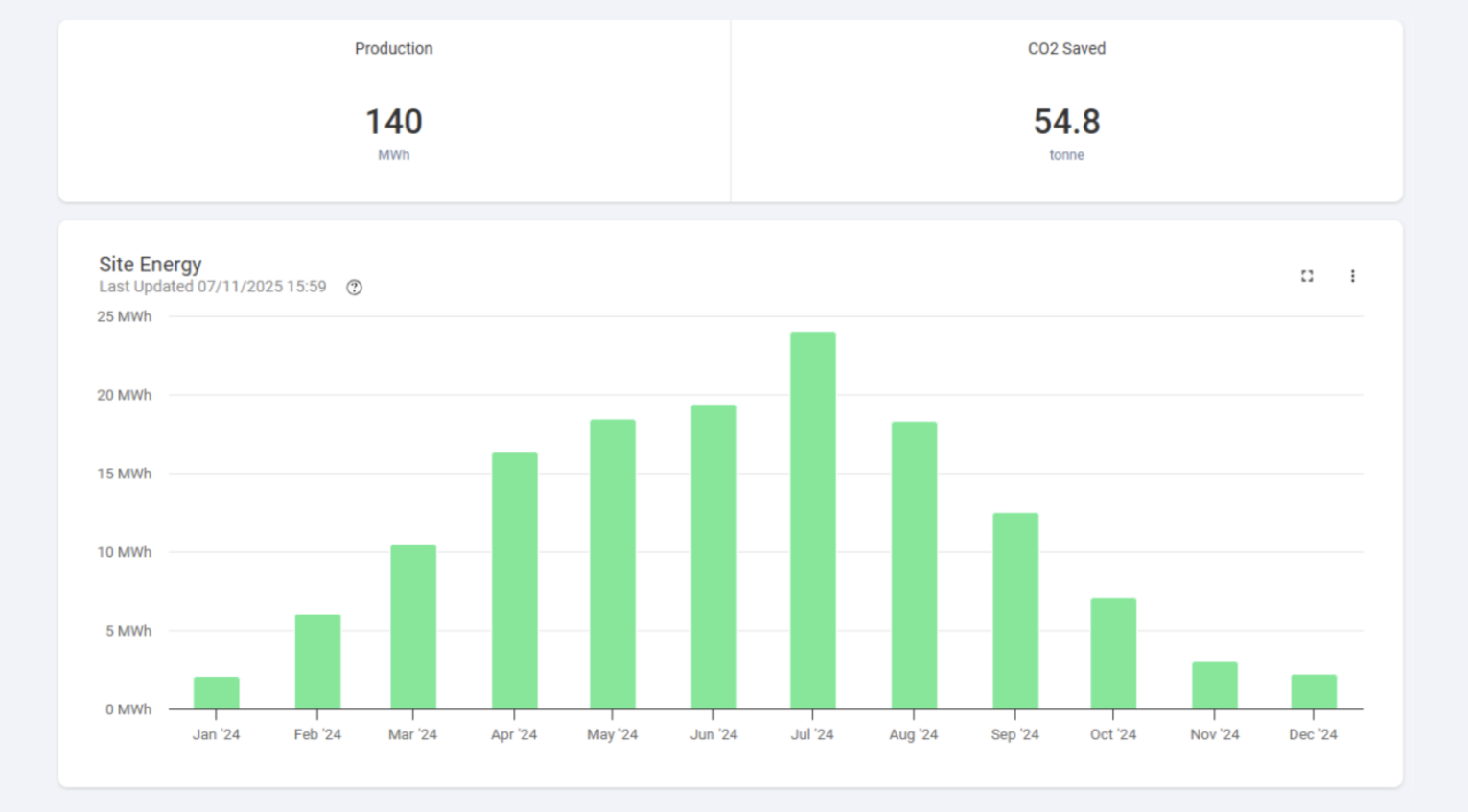The image size is (1468, 812).
Task: Open the Site Energy help icon
Action: pyautogui.click(x=354, y=288)
